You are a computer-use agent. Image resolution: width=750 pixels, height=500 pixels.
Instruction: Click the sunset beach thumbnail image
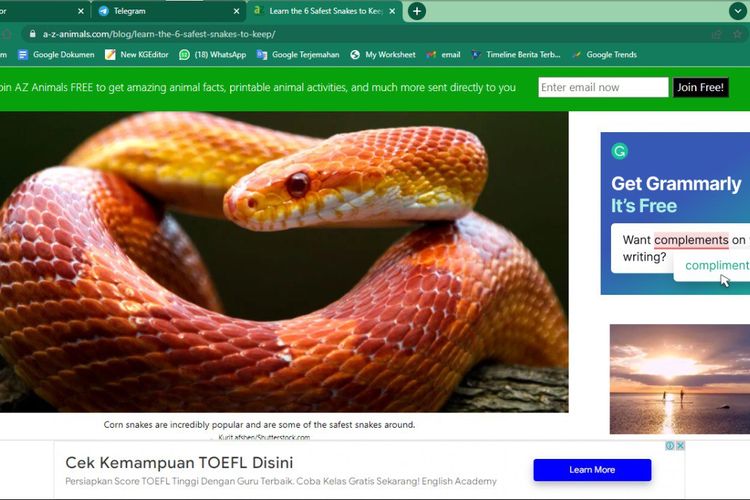pos(679,378)
